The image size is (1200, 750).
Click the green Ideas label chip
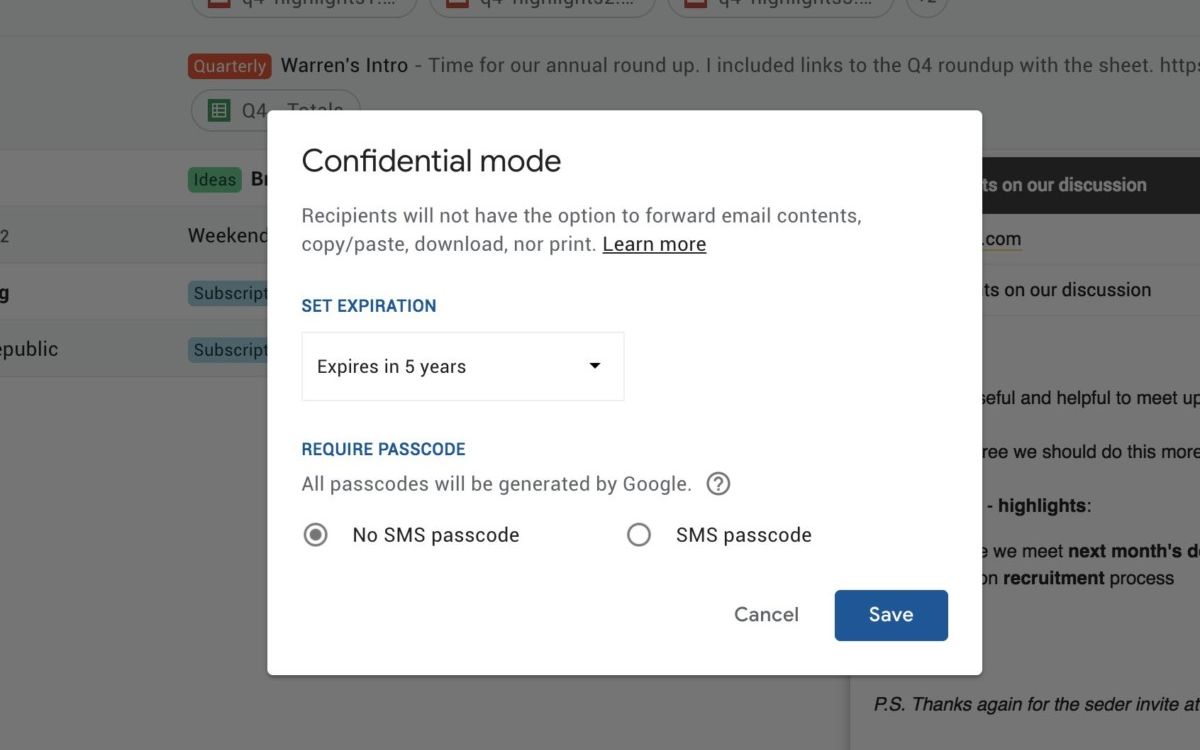[215, 179]
